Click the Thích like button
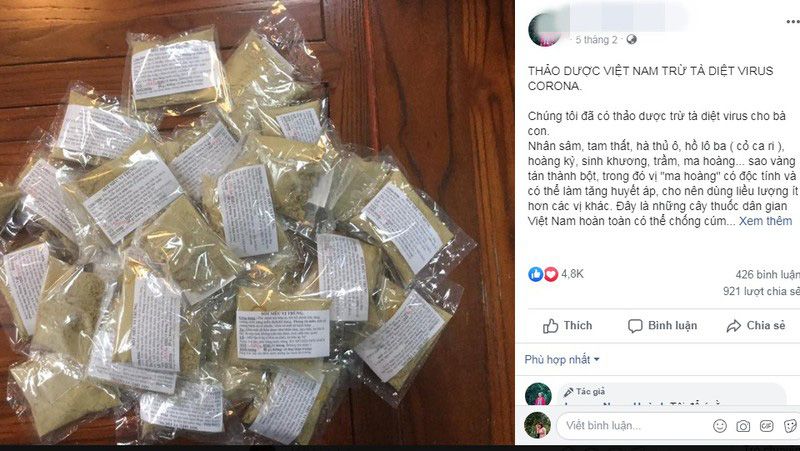This screenshot has width=800, height=451. tap(567, 326)
